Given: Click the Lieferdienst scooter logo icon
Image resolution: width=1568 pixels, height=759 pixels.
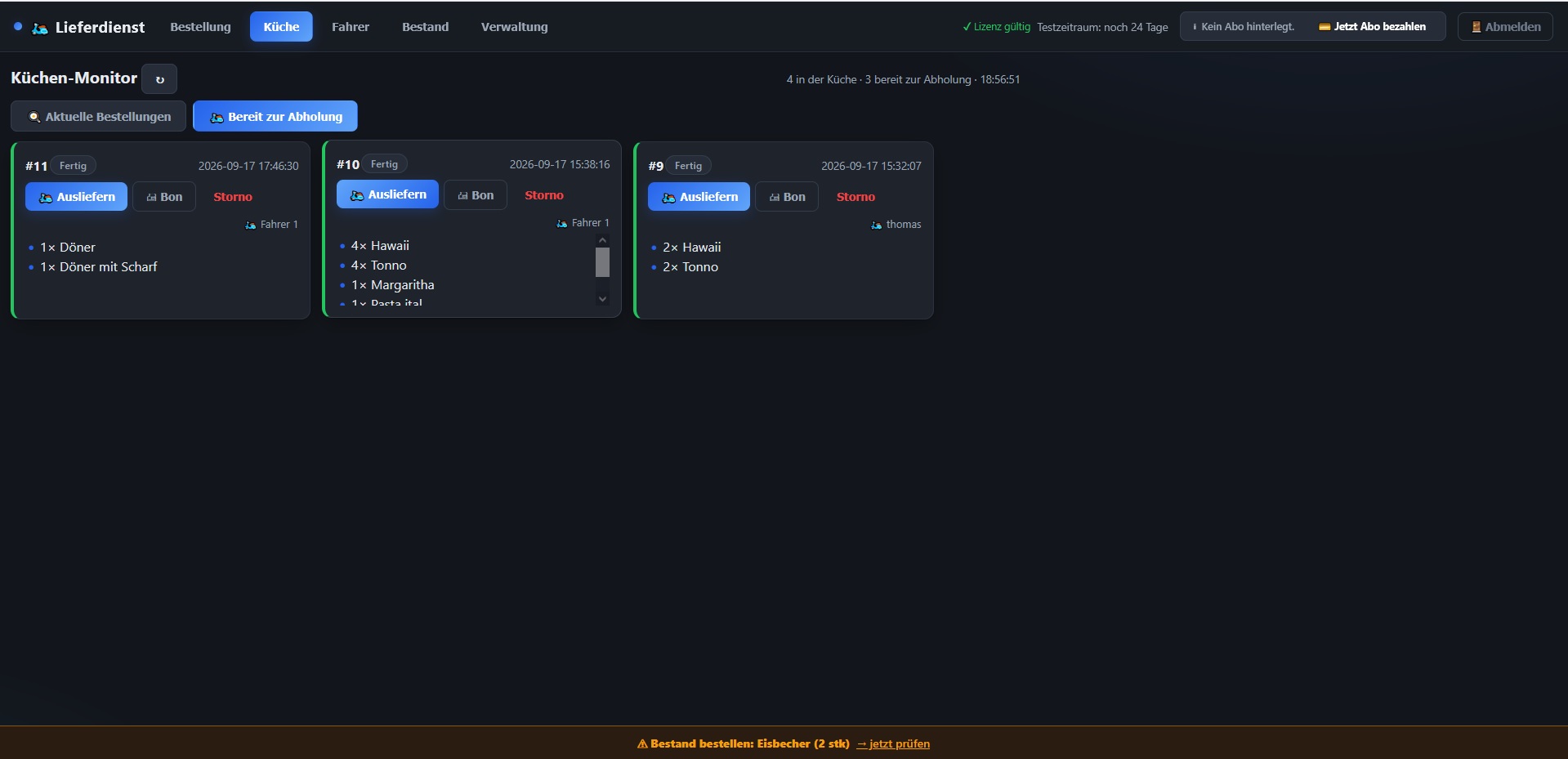Looking at the screenshot, I should pos(39,28).
